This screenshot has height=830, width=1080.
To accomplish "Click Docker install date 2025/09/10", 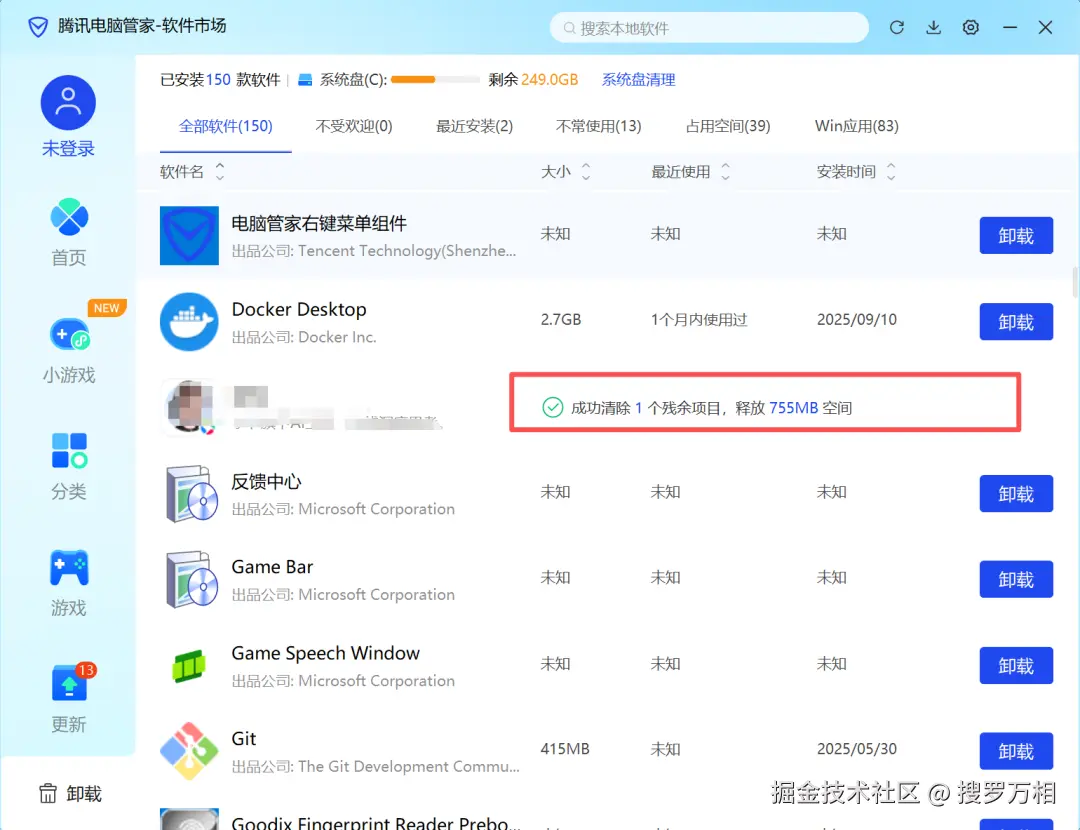I will (856, 320).
